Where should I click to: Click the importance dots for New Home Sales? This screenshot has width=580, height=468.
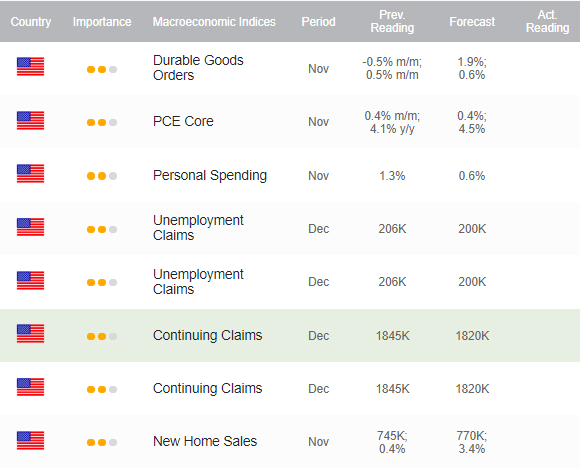pos(102,442)
